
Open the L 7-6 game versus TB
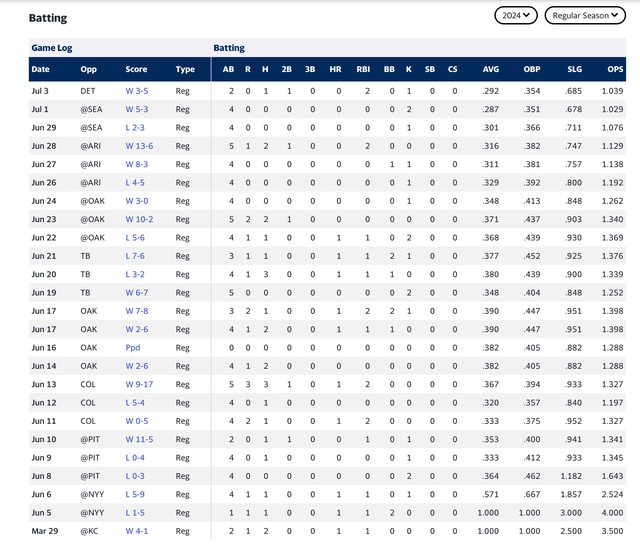[136, 255]
